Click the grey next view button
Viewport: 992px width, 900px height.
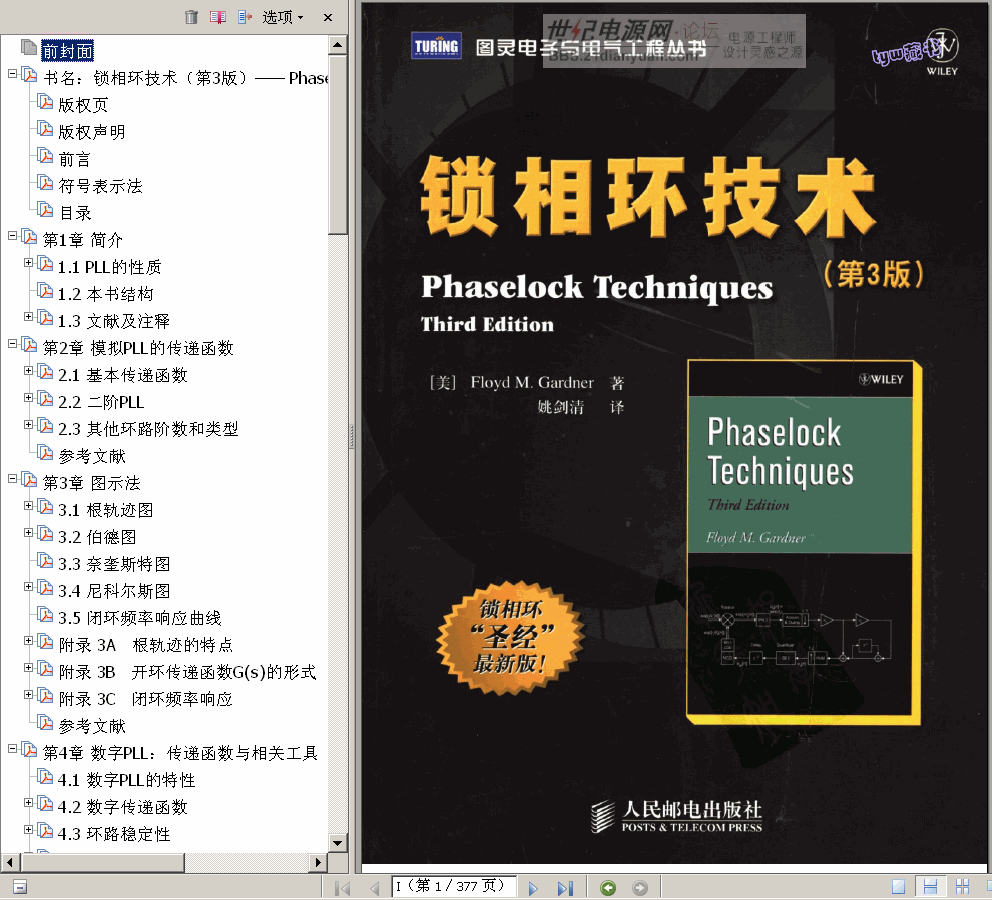(x=640, y=888)
